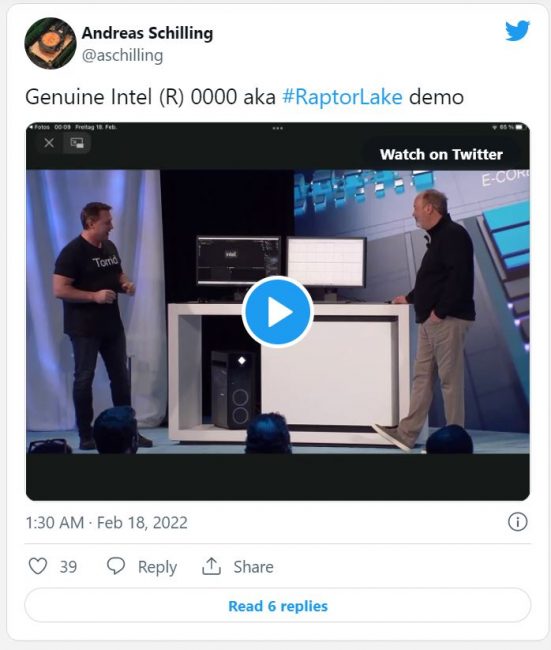Click the Watch on Twitter button
Image resolution: width=551 pixels, height=650 pixels.
click(x=441, y=154)
